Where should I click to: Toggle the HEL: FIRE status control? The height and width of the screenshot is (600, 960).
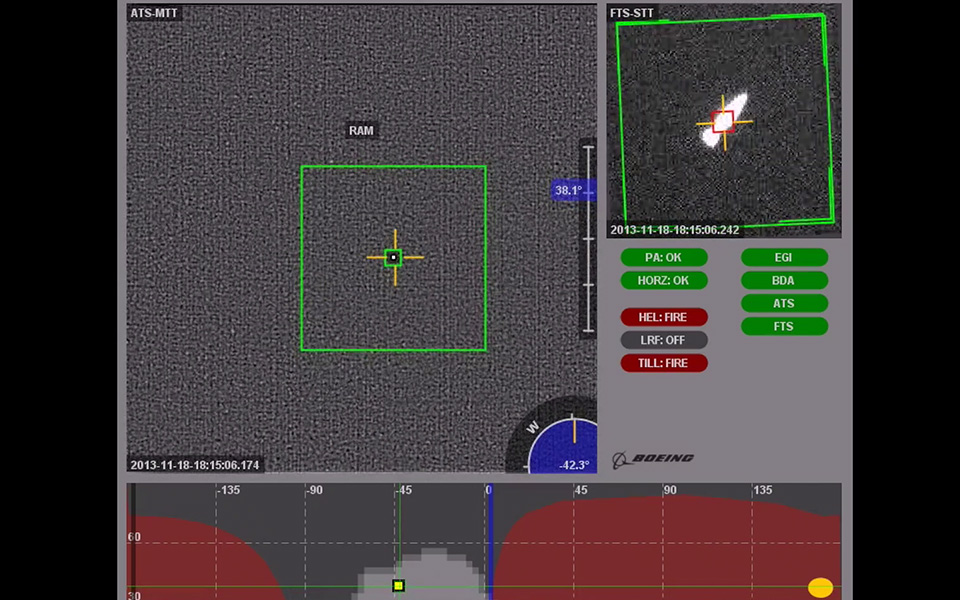tap(664, 316)
